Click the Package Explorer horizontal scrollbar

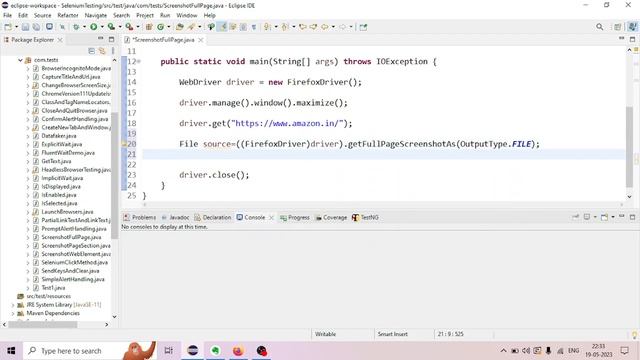coord(42,324)
